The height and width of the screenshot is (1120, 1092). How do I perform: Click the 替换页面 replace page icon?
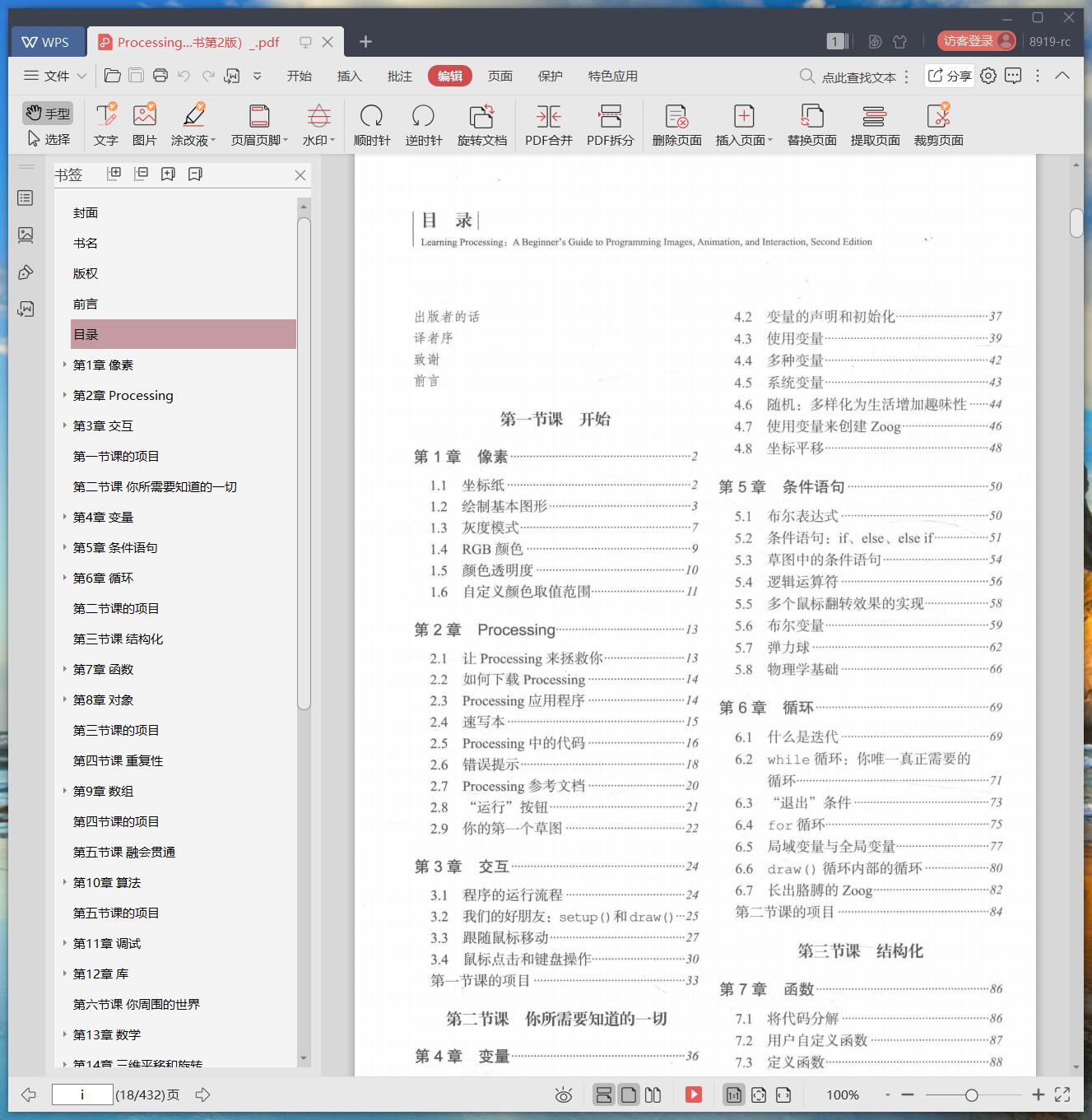(812, 116)
